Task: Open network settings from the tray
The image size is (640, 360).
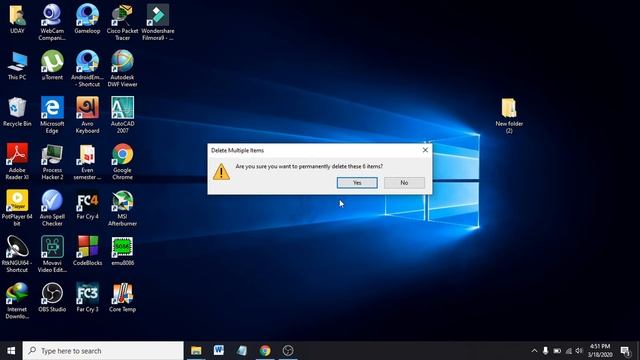Action: pos(568,351)
